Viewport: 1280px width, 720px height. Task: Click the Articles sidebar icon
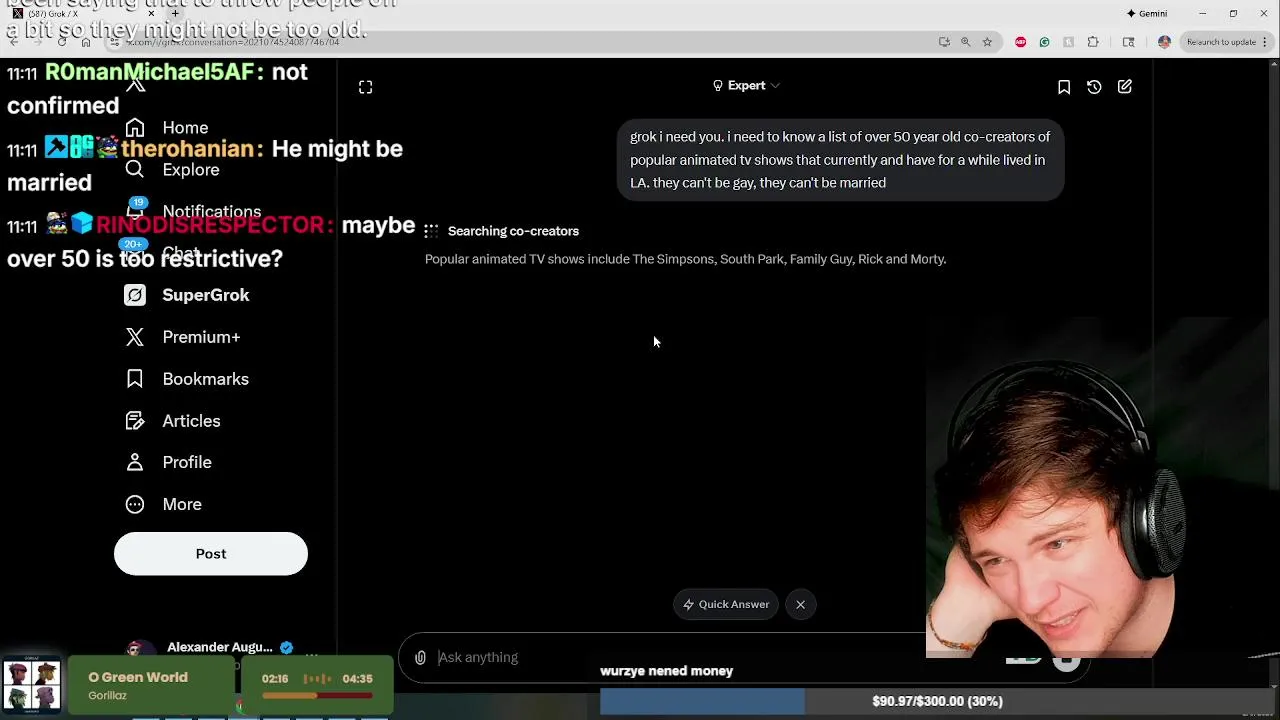pos(135,421)
